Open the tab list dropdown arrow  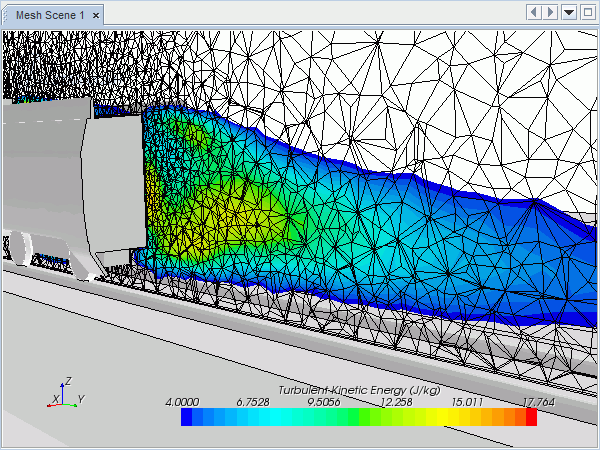pos(569,12)
